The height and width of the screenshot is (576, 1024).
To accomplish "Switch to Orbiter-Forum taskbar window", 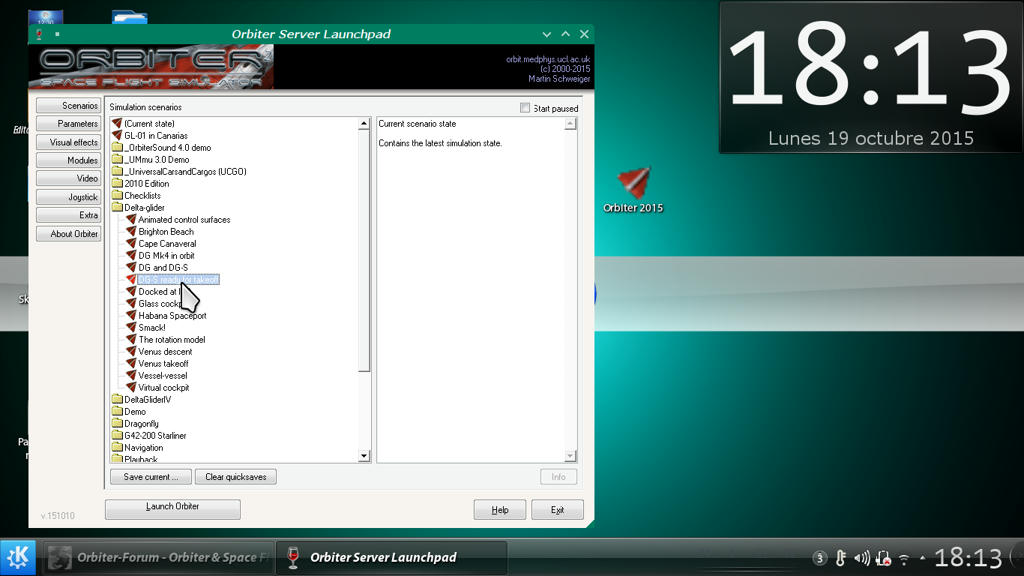I will [x=159, y=557].
